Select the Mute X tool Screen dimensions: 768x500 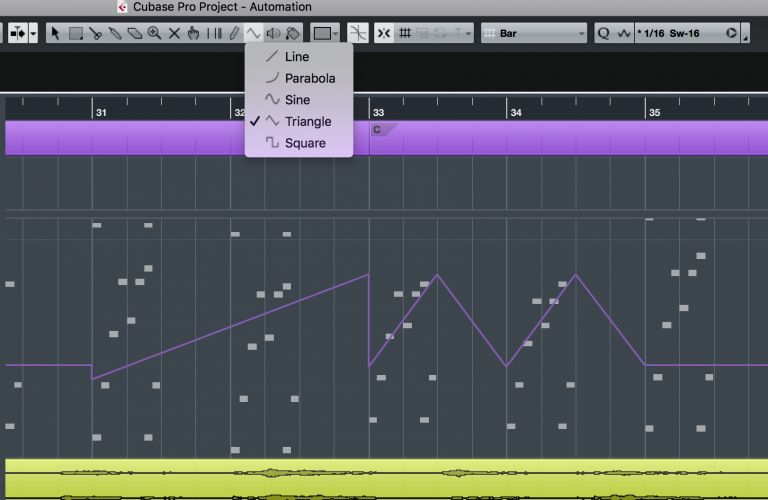[174, 33]
